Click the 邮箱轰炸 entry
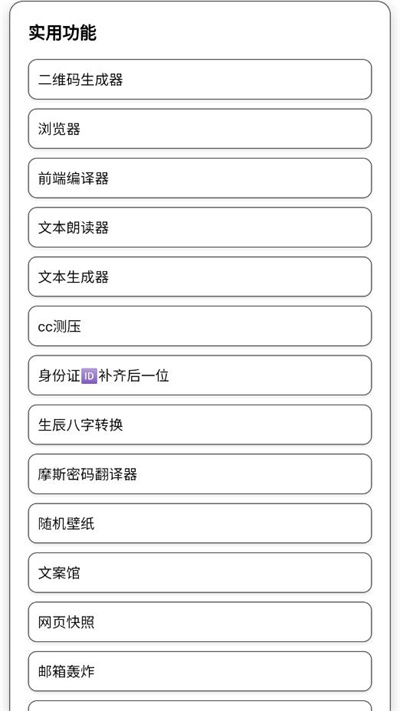The image size is (400, 711). [200, 672]
